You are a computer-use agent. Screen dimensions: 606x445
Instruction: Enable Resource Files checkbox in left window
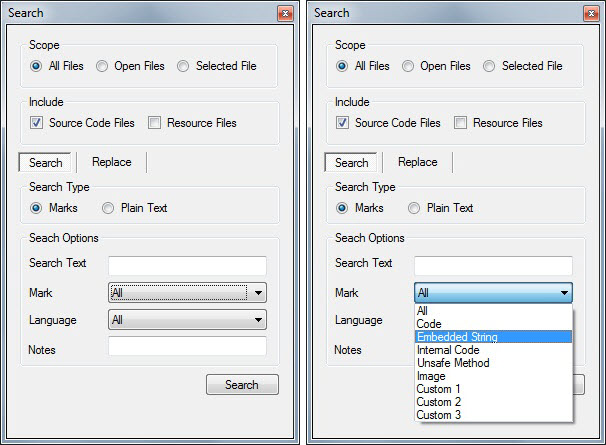[x=155, y=123]
